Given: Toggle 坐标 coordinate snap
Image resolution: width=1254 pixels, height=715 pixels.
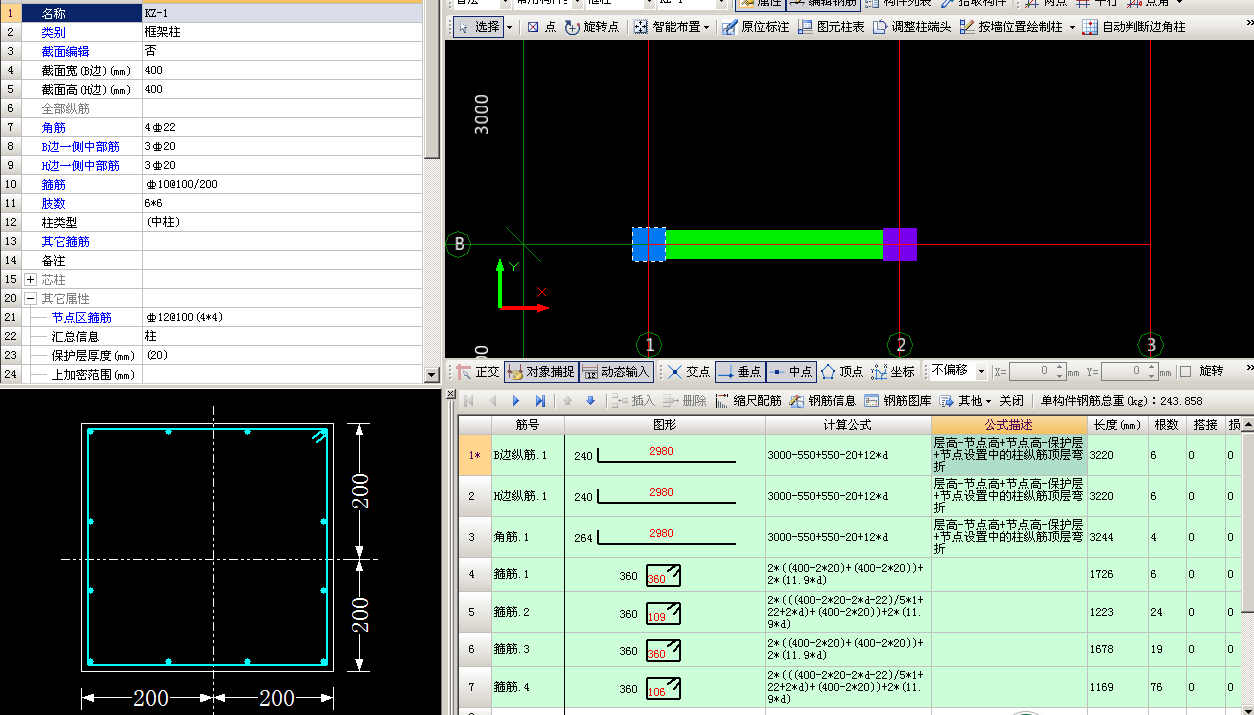Looking at the screenshot, I should [x=892, y=371].
